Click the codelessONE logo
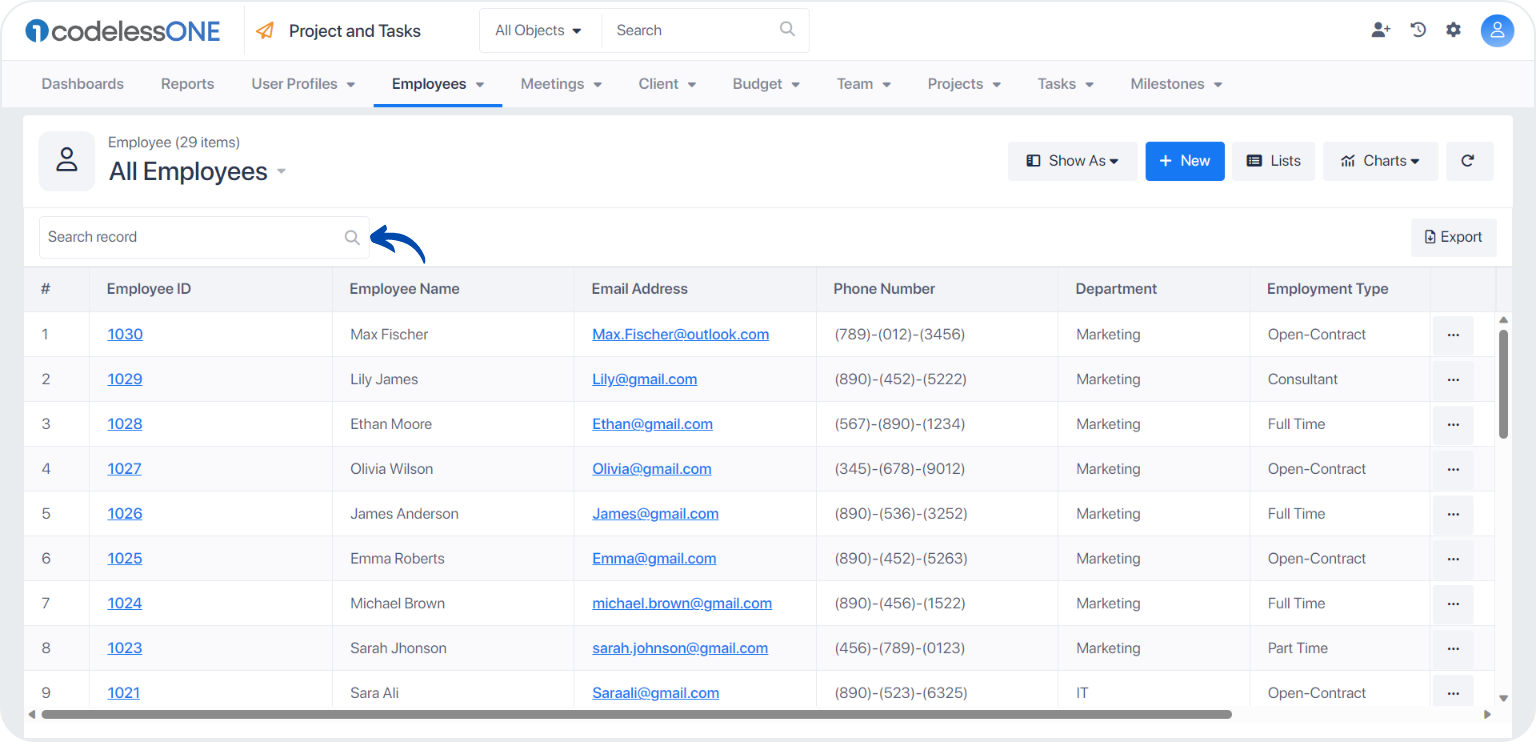 [x=123, y=31]
